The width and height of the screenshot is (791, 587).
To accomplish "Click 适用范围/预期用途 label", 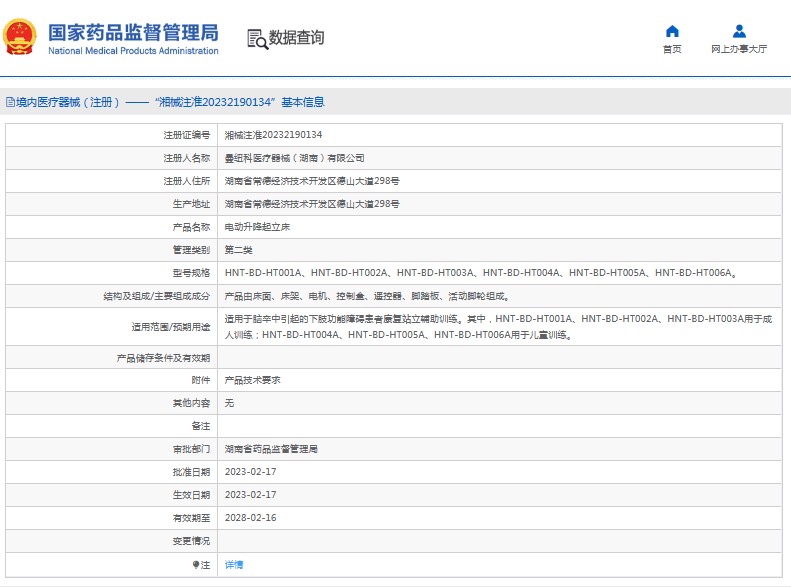I will 171,327.
